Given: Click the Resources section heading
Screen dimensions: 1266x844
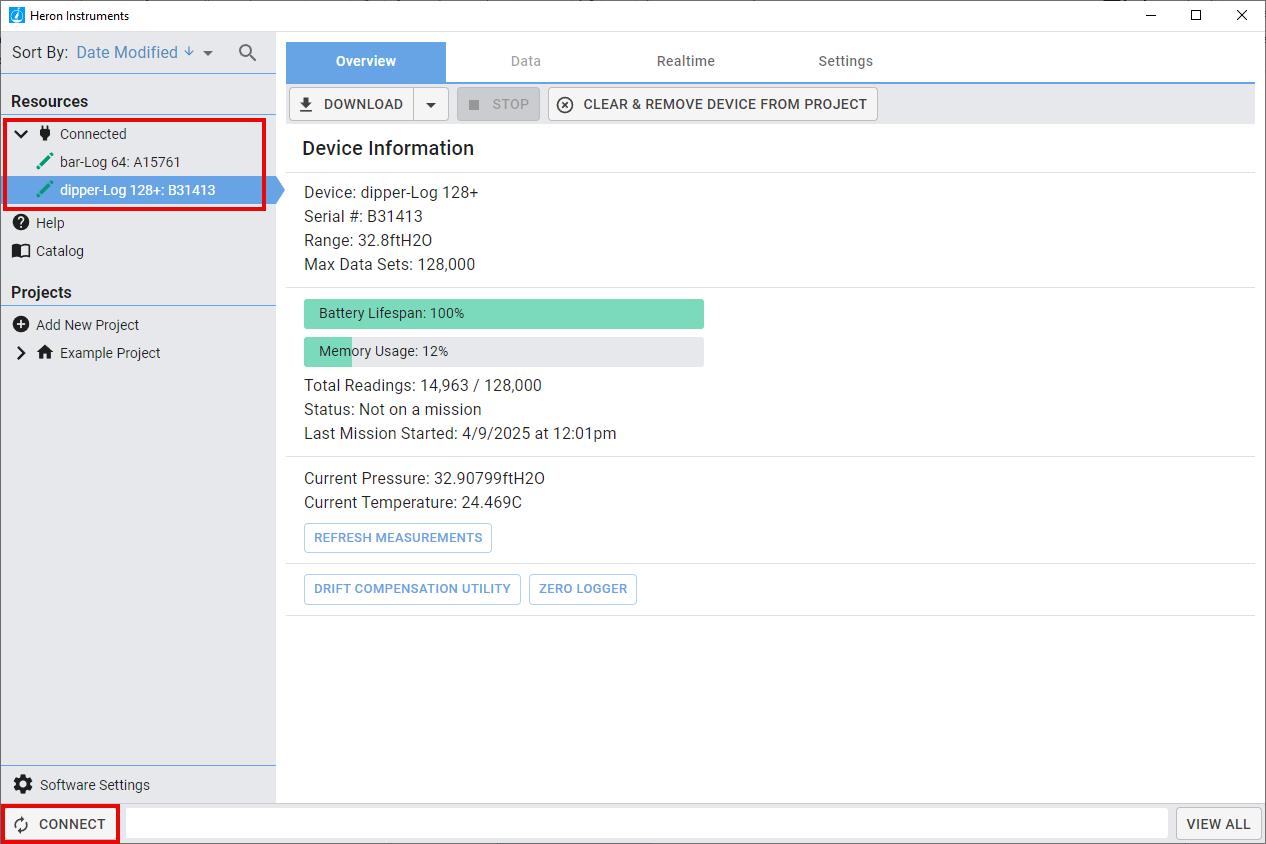Looking at the screenshot, I should [50, 101].
